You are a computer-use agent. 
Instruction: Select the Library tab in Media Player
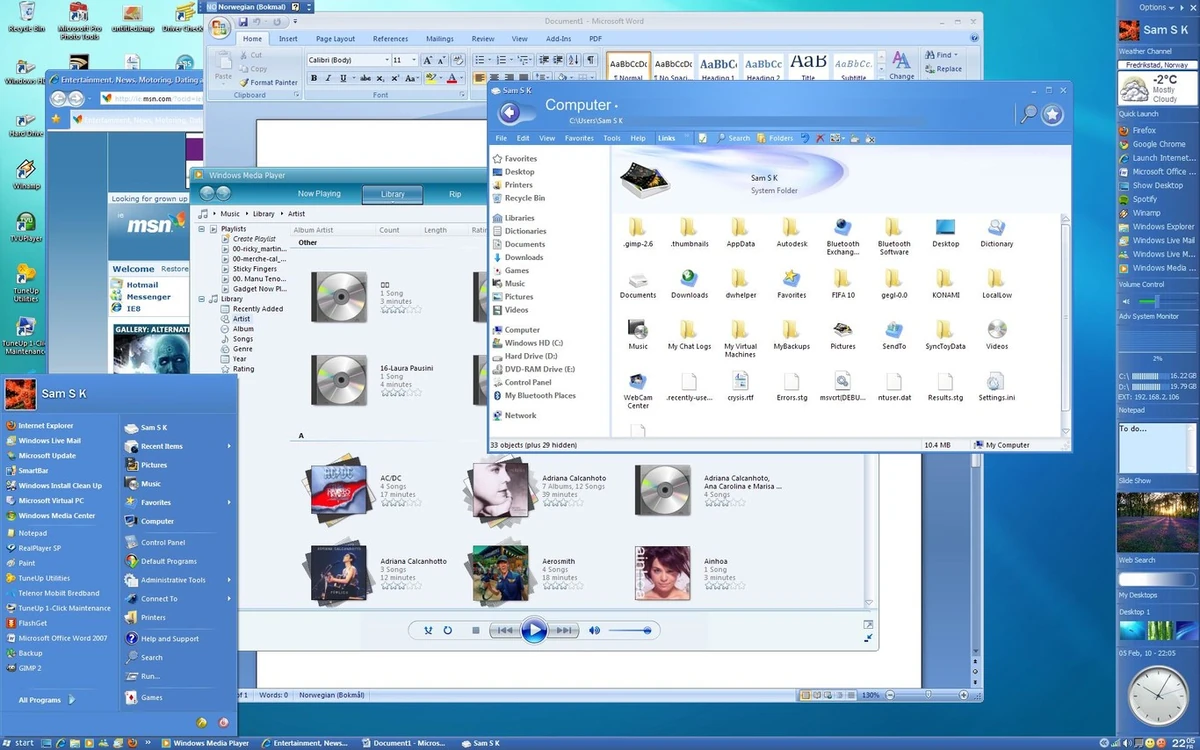tap(392, 193)
